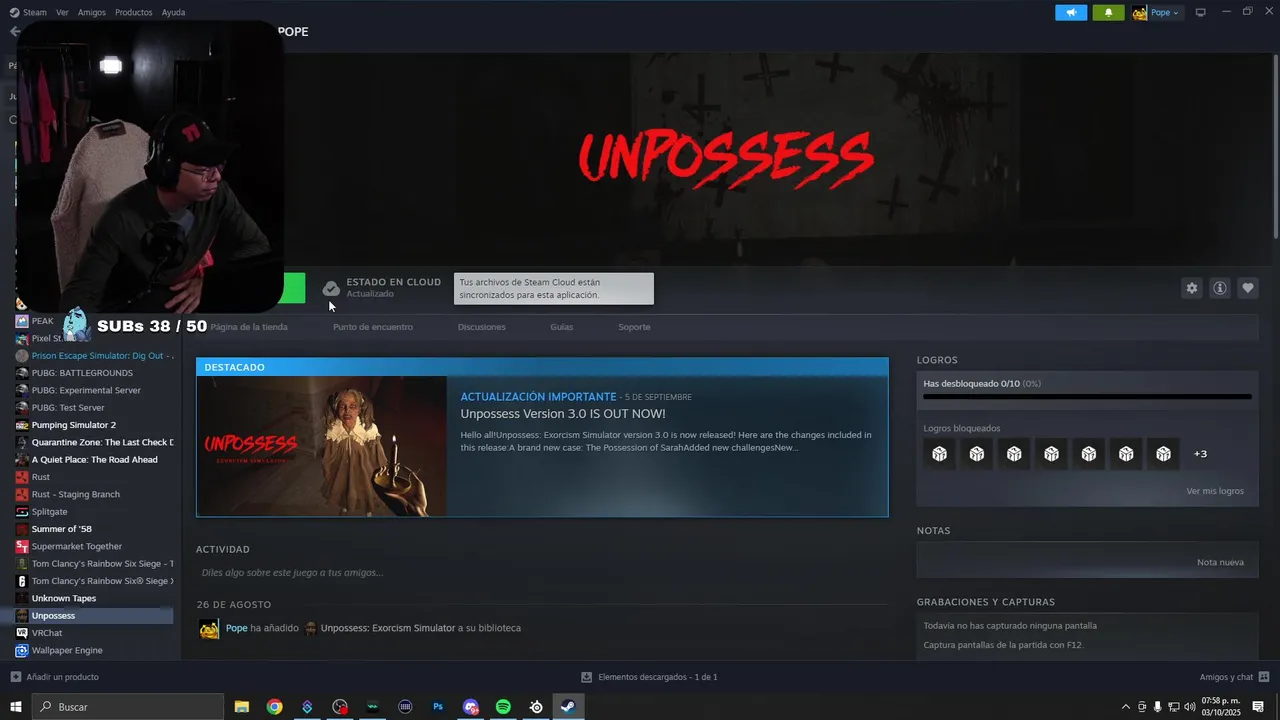Screen dimensions: 1280x720
Task: Open the +3 more achievements link
Action: click(x=1200, y=454)
